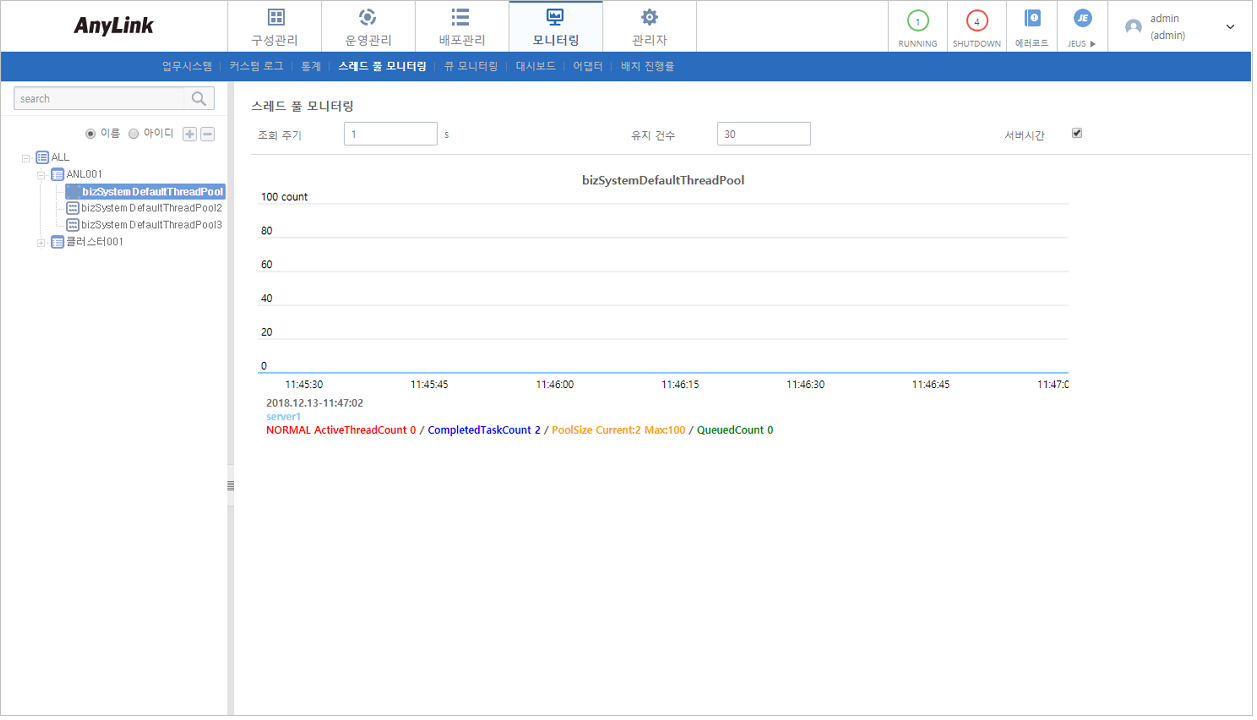Click the SHUTDOWN status circle icon

(977, 21)
